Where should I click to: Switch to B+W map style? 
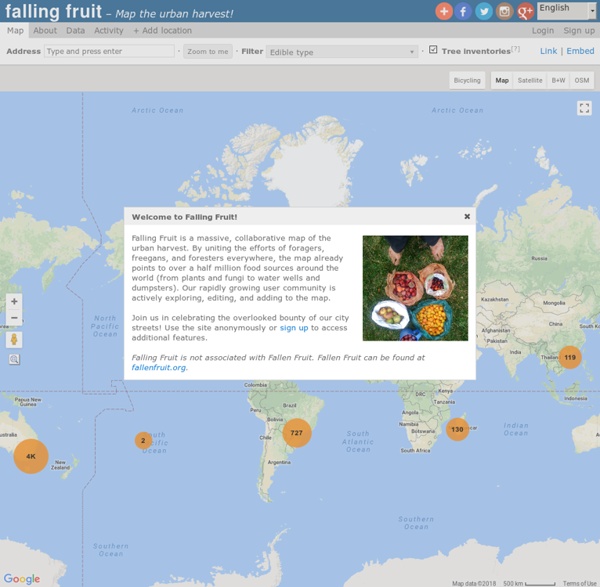(558, 80)
